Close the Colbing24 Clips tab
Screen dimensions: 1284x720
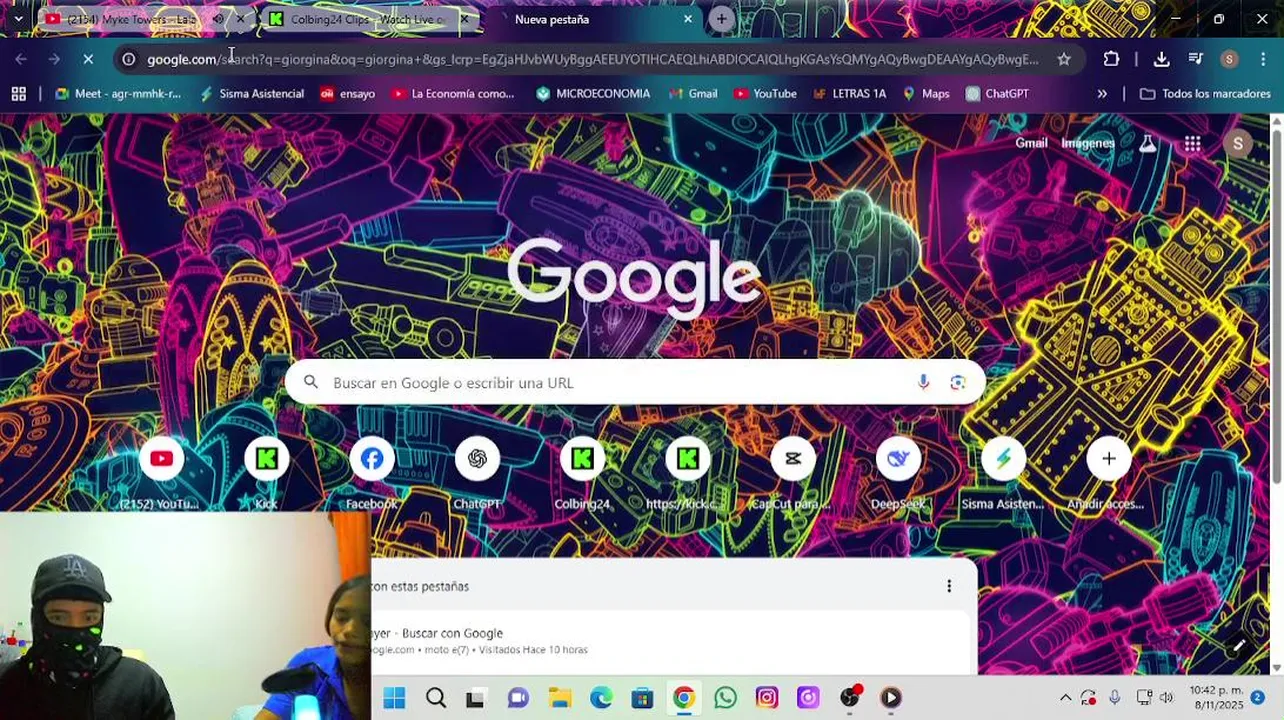pyautogui.click(x=464, y=19)
